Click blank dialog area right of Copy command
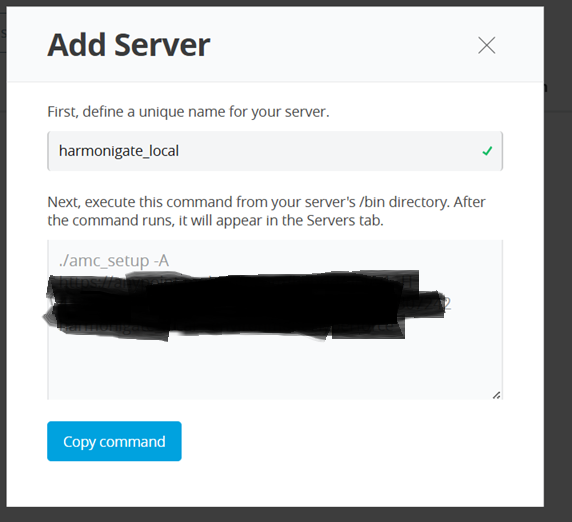572x522 pixels. (x=361, y=441)
